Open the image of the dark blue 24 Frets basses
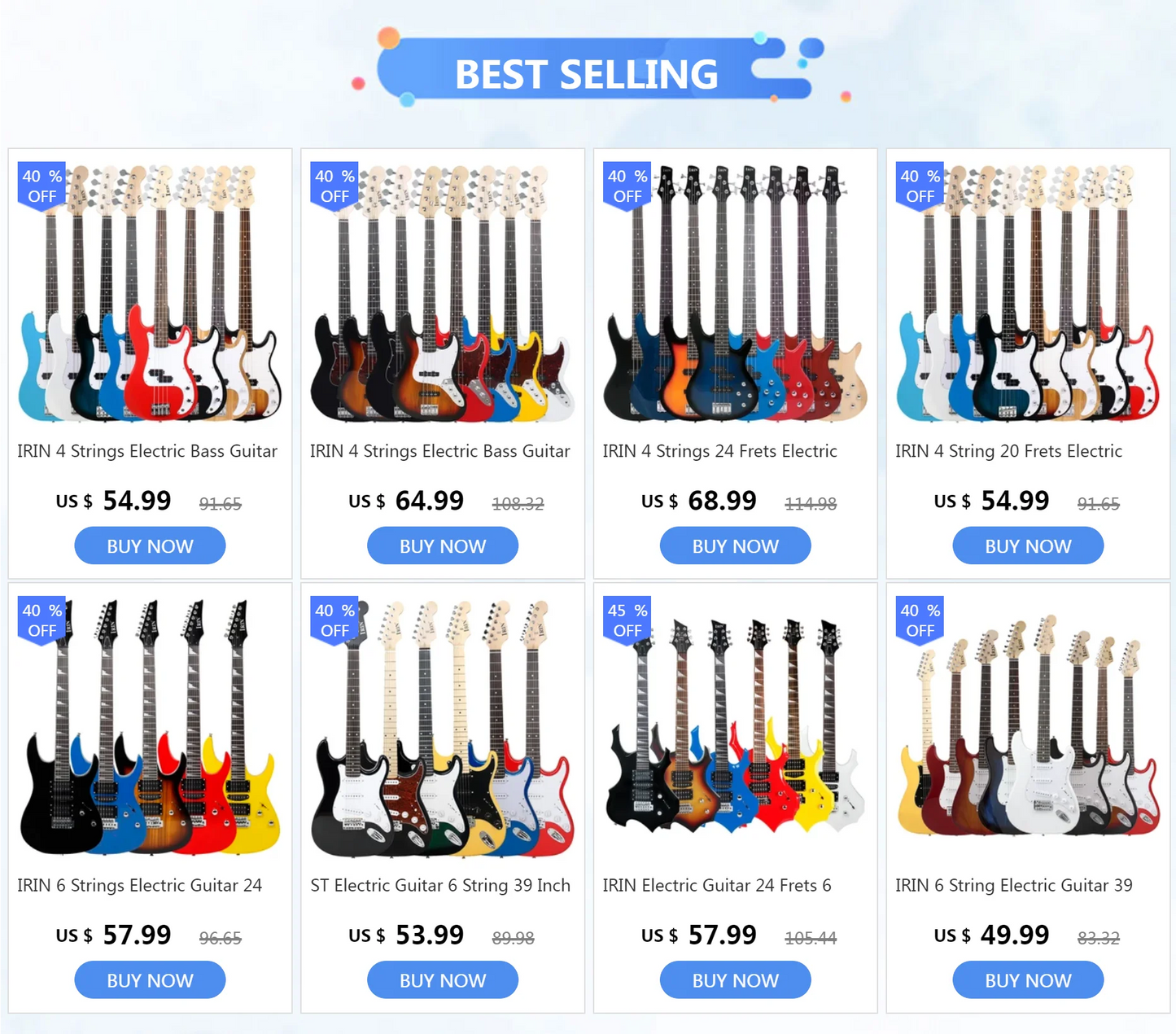The width and height of the screenshot is (1176, 1034). point(735,293)
